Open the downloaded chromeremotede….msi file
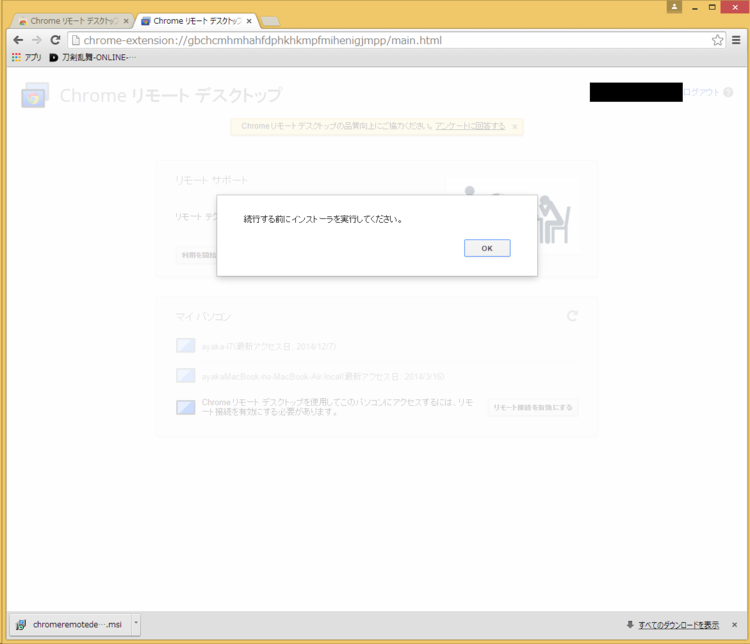 pos(70,624)
